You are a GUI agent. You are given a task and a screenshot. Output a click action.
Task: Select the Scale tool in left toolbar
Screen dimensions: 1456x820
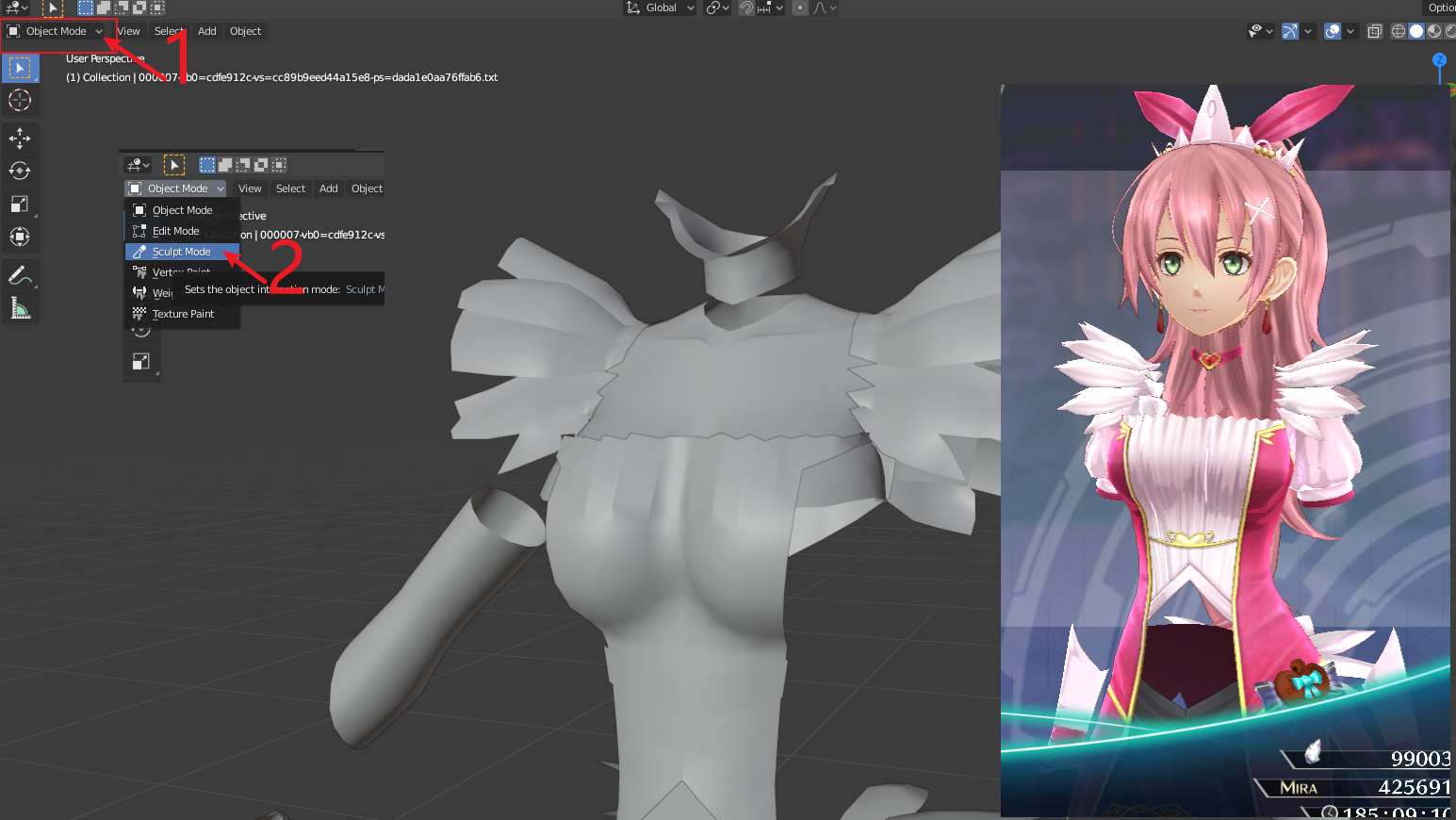pos(20,204)
